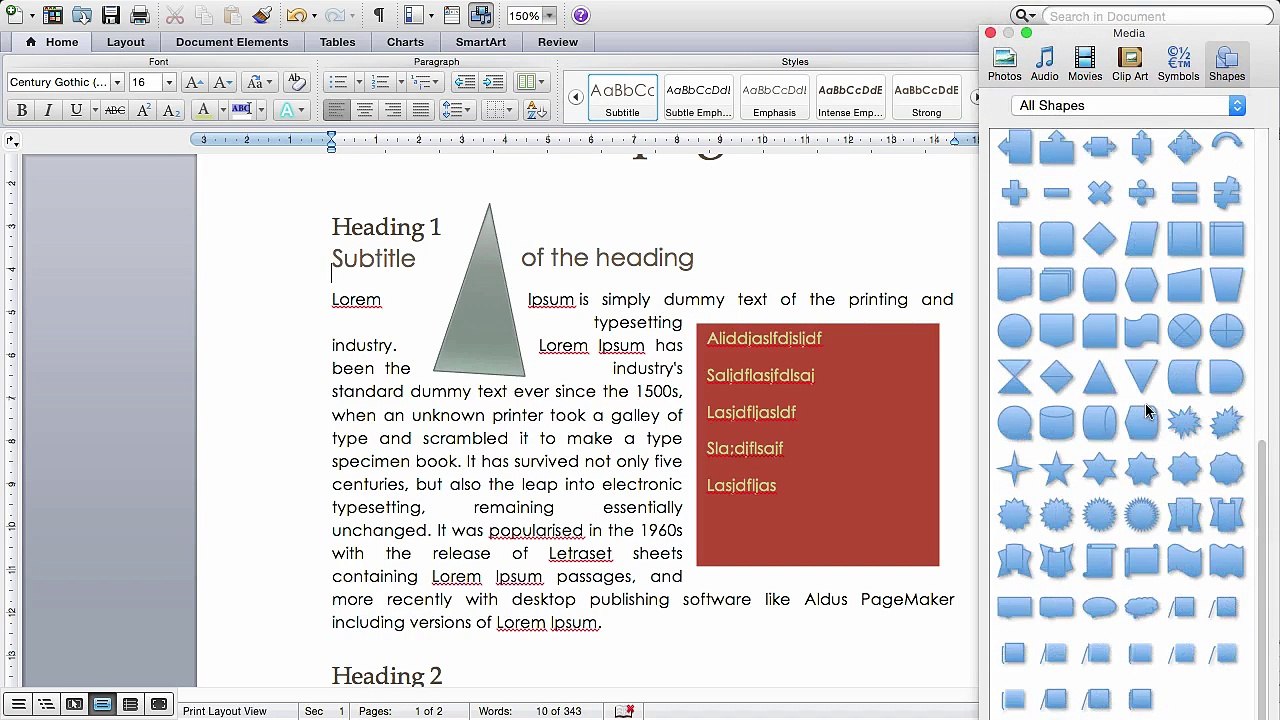The image size is (1280, 720).
Task: Open the Symbols media tab
Action: point(1178,64)
